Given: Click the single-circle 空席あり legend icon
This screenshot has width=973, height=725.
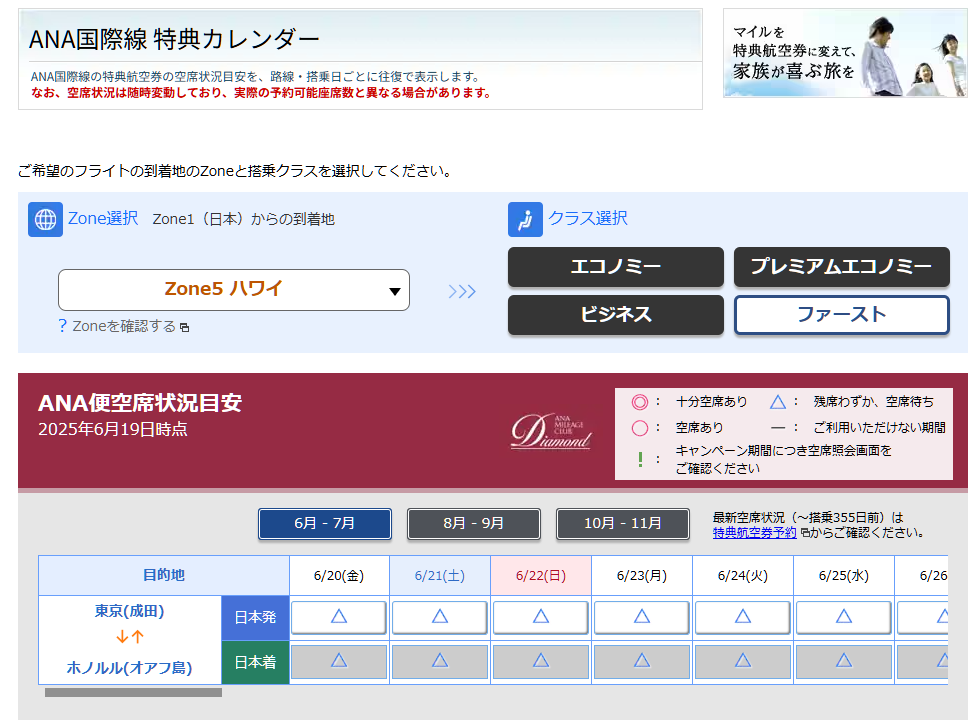Looking at the screenshot, I should coord(640,428).
